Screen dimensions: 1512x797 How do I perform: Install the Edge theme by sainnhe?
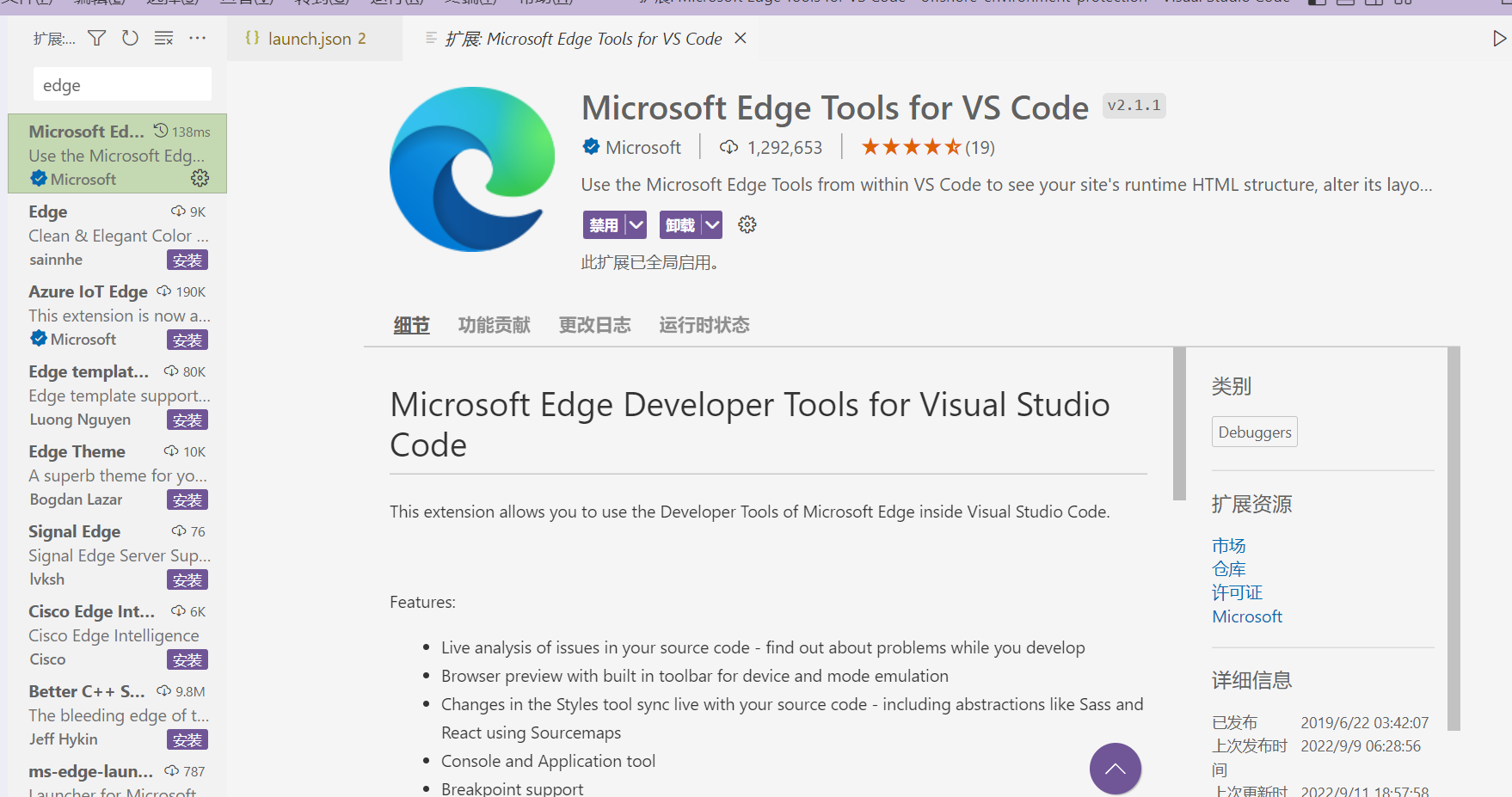coord(187,260)
